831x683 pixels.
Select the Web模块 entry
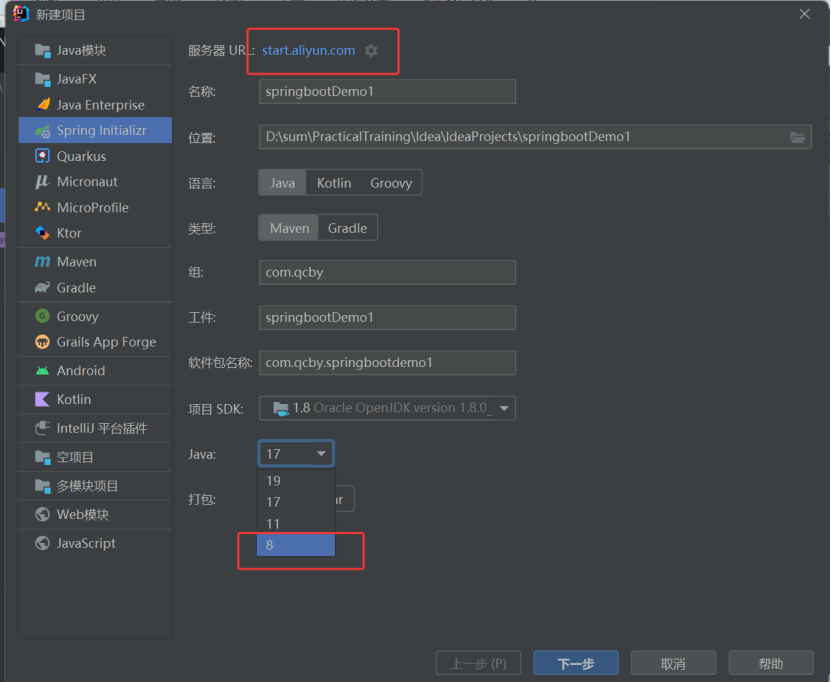pyautogui.click(x=95, y=514)
